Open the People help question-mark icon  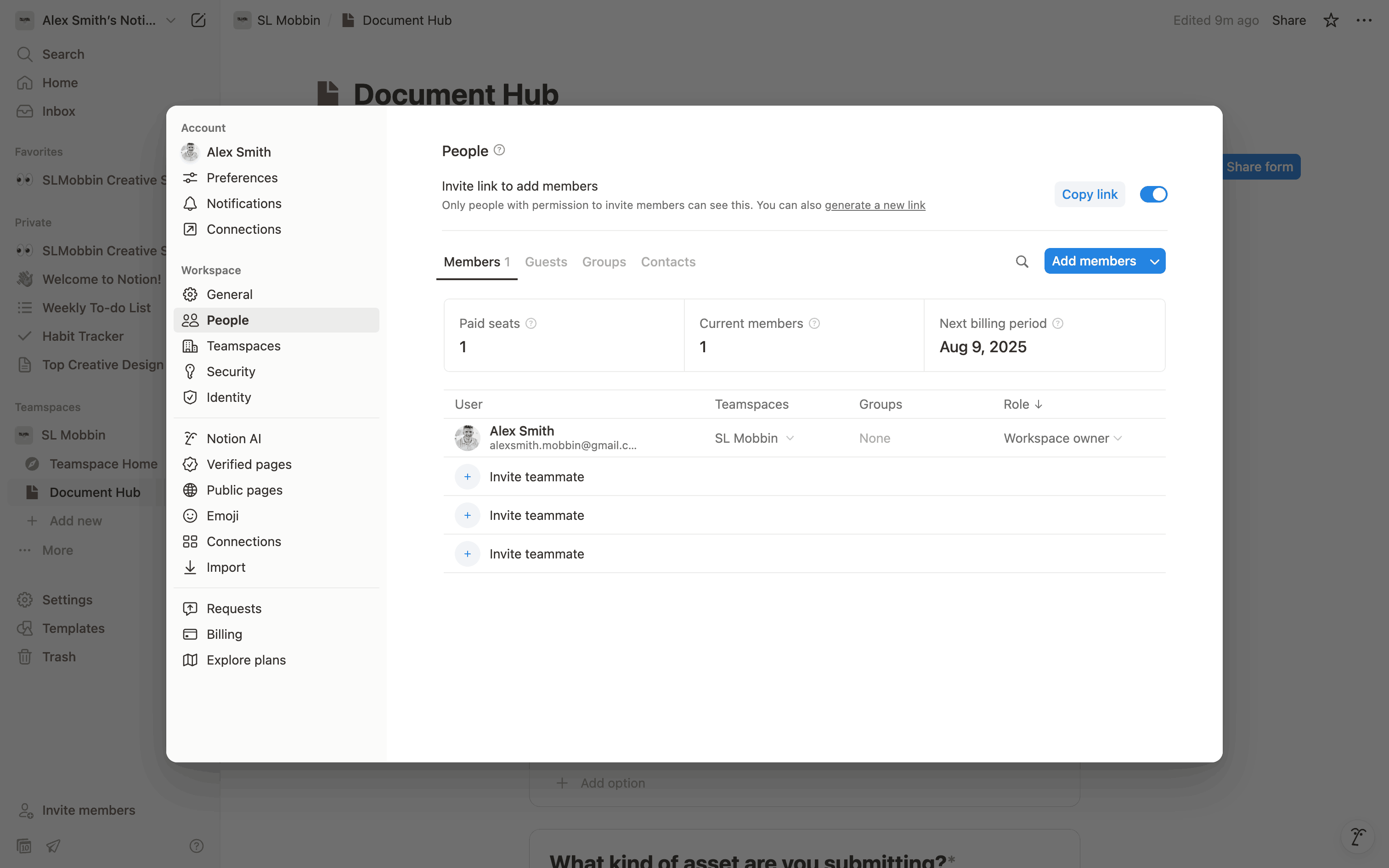[499, 150]
